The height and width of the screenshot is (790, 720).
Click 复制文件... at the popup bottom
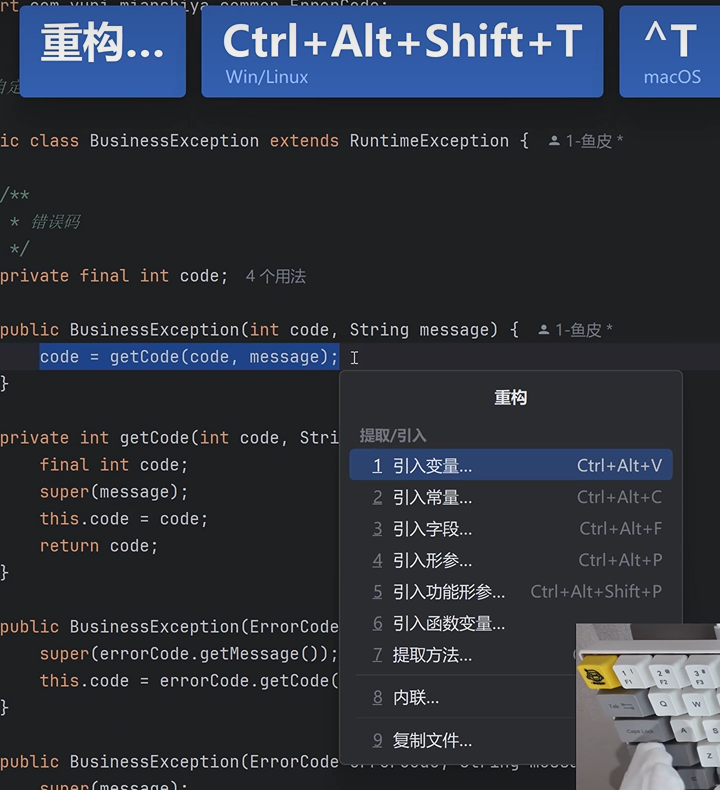(432, 741)
